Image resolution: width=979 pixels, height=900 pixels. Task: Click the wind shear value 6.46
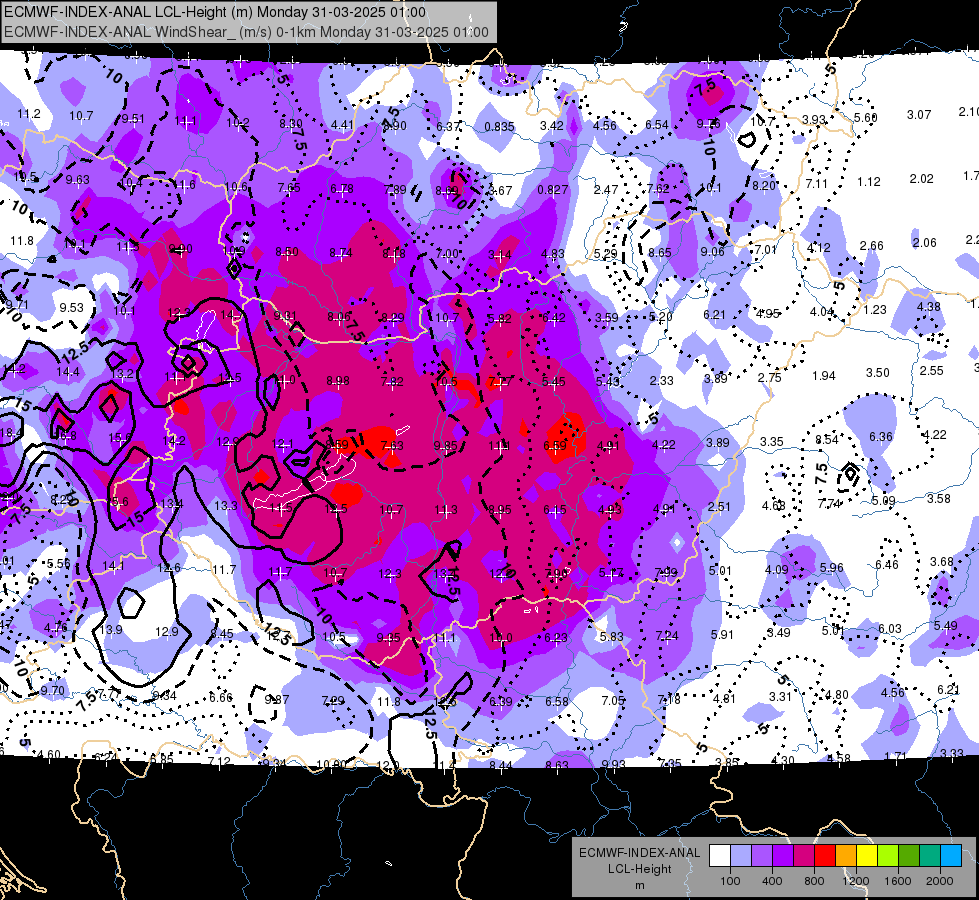pos(887,565)
